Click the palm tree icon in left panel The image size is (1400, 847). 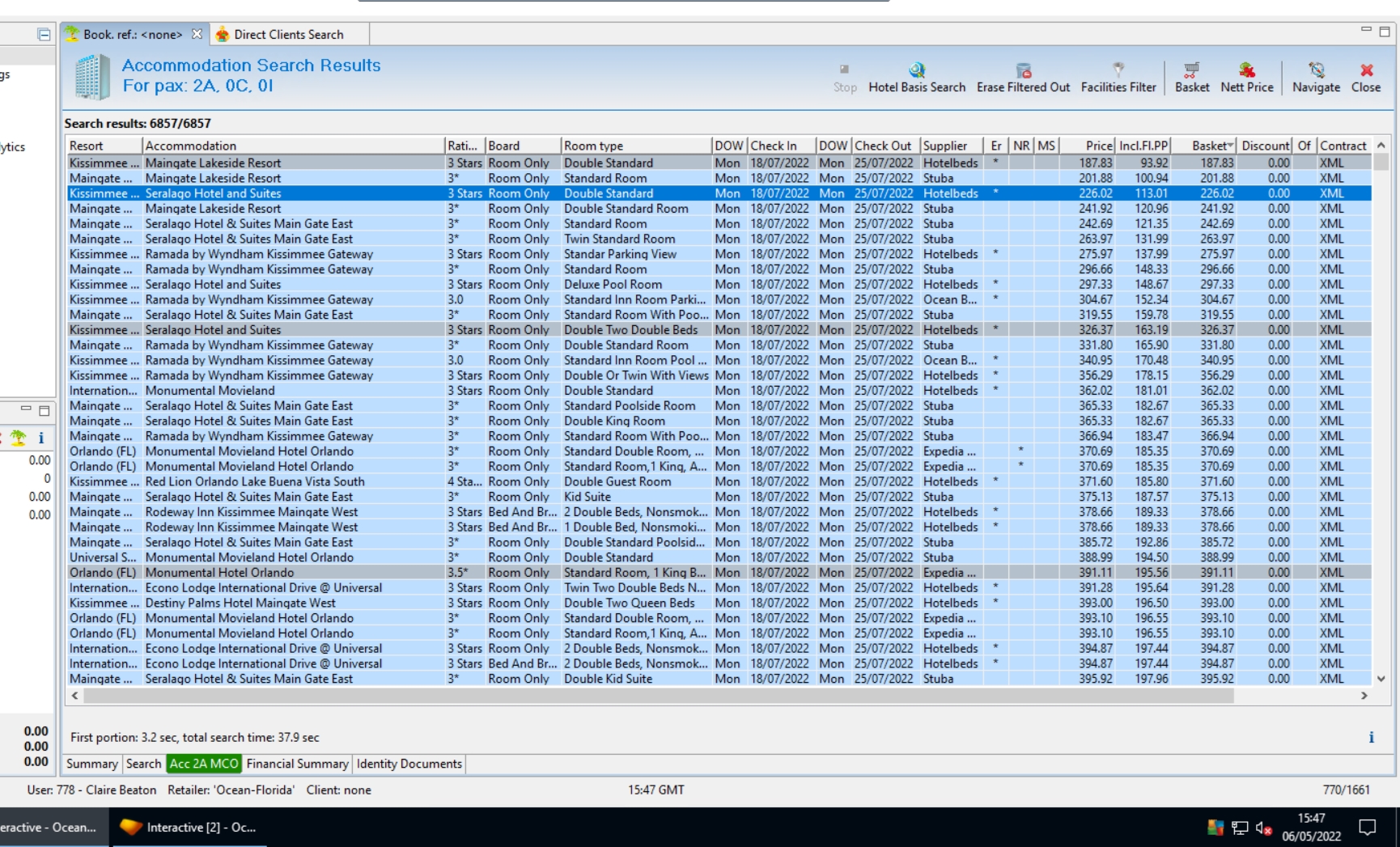coord(19,438)
